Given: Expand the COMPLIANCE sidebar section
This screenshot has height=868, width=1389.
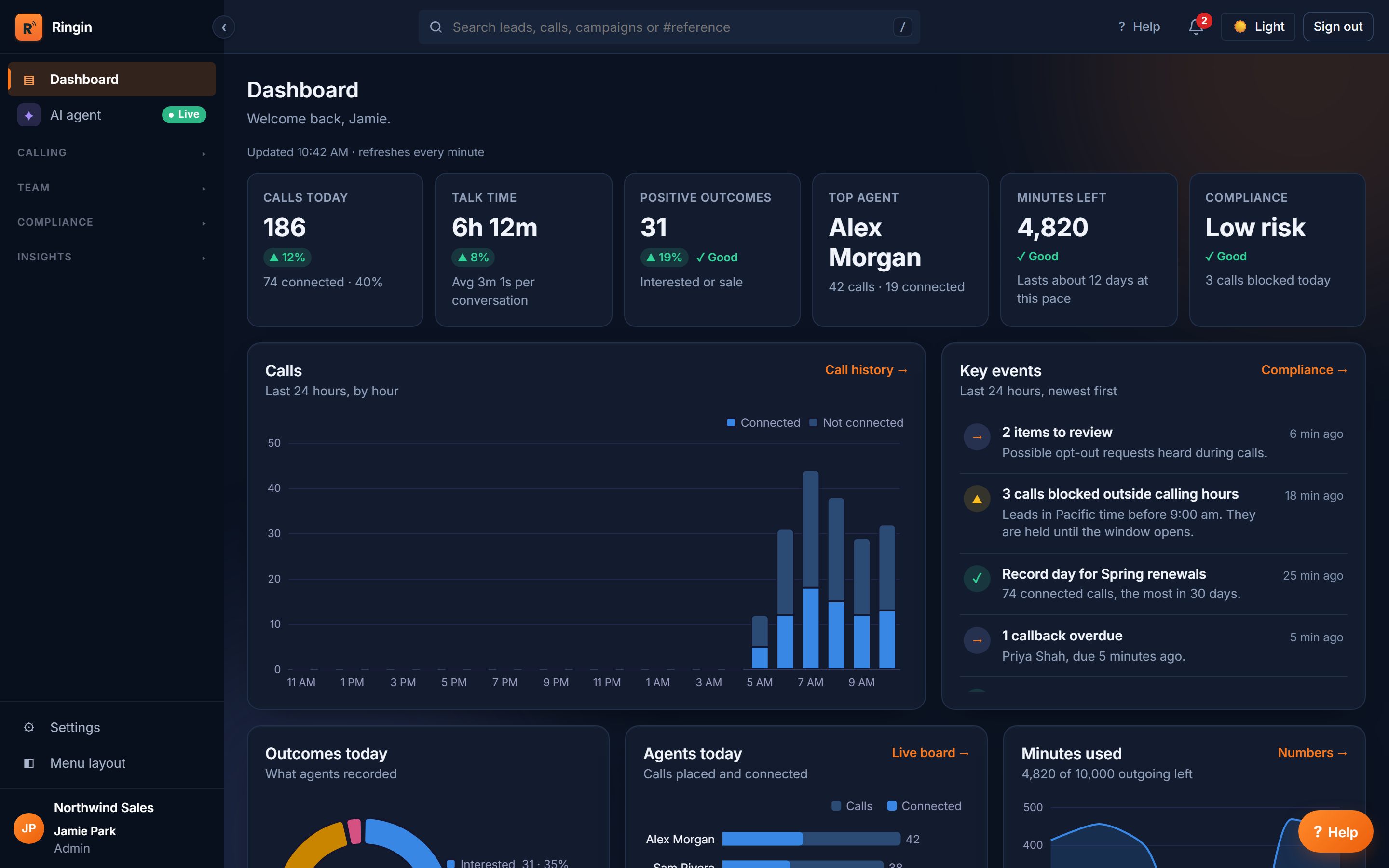Looking at the screenshot, I should [112, 222].
